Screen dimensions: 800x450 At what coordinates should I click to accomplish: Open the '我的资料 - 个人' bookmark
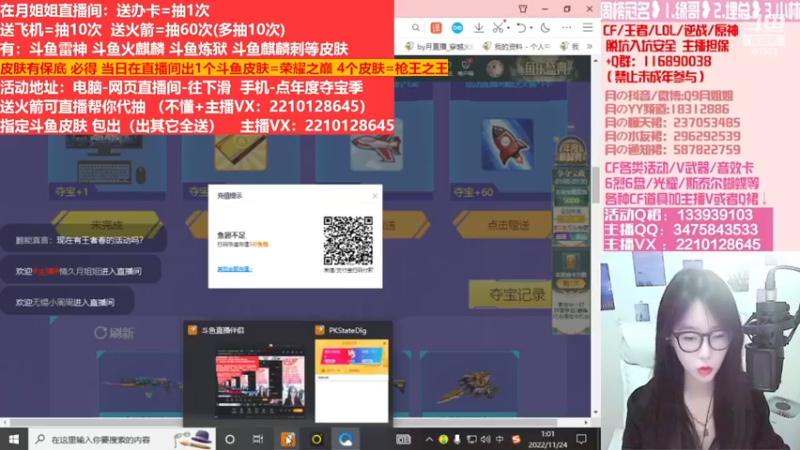pyautogui.click(x=517, y=46)
